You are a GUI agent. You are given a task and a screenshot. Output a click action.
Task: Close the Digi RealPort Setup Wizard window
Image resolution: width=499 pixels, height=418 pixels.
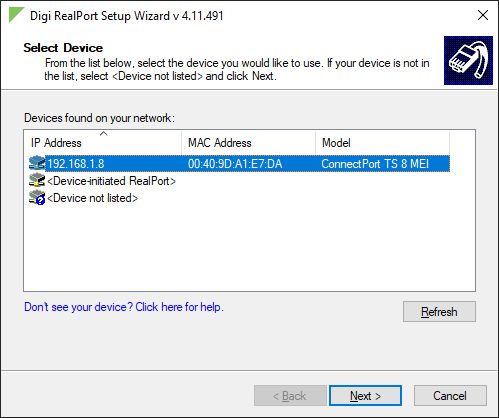tap(483, 15)
